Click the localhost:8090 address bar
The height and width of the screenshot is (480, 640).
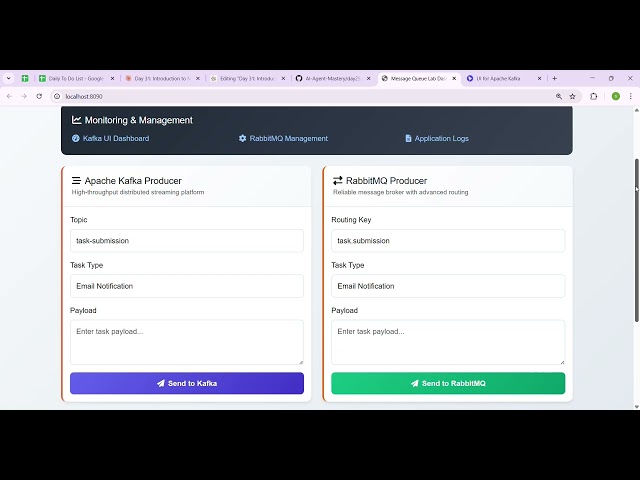pyautogui.click(x=302, y=96)
